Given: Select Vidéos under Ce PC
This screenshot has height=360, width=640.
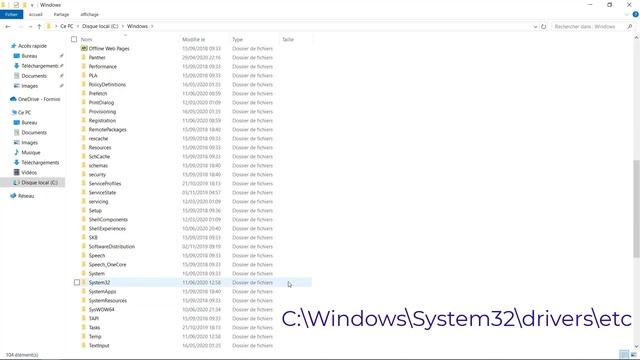Looking at the screenshot, I should click(29, 172).
